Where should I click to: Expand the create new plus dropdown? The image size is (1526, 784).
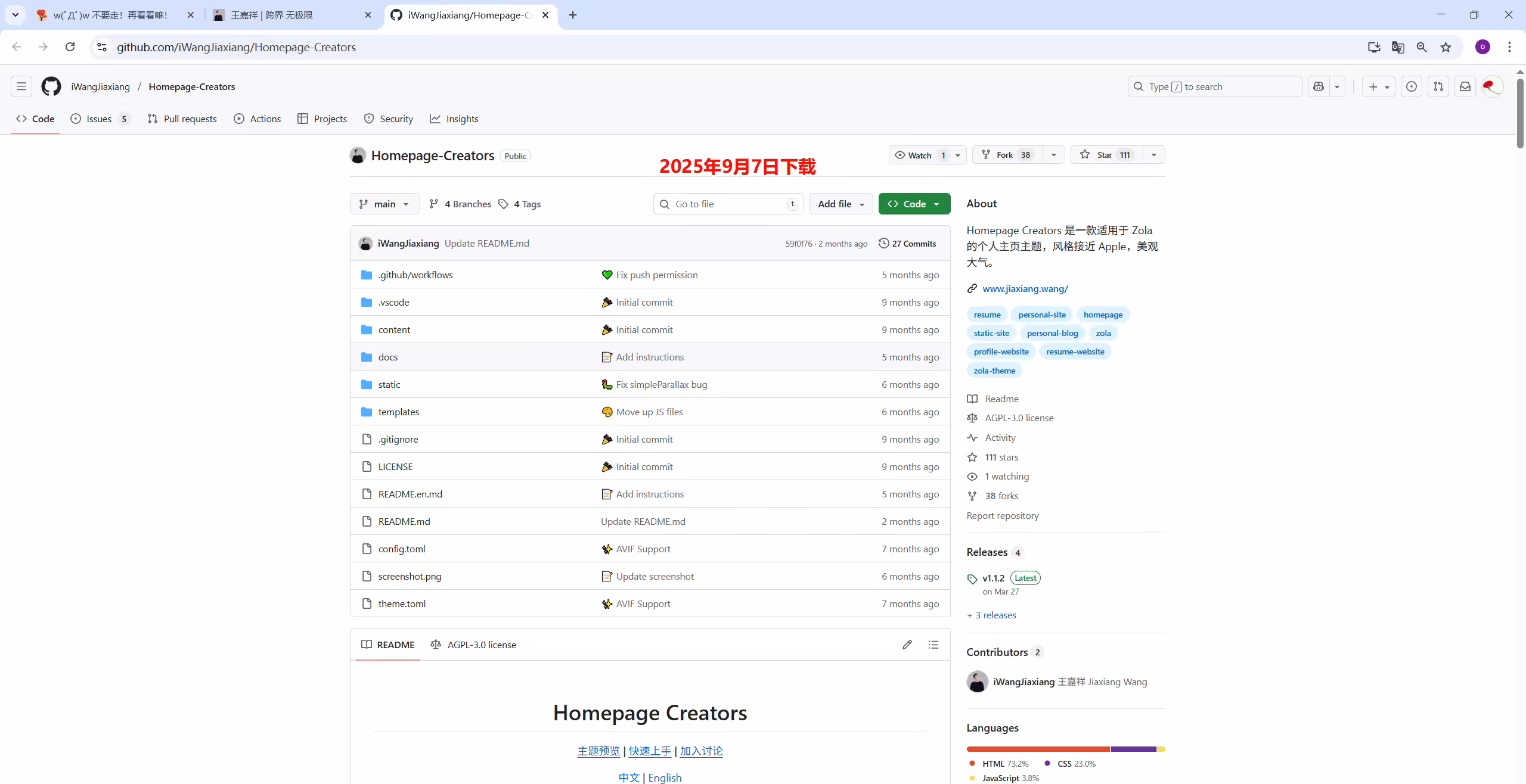(x=1379, y=86)
